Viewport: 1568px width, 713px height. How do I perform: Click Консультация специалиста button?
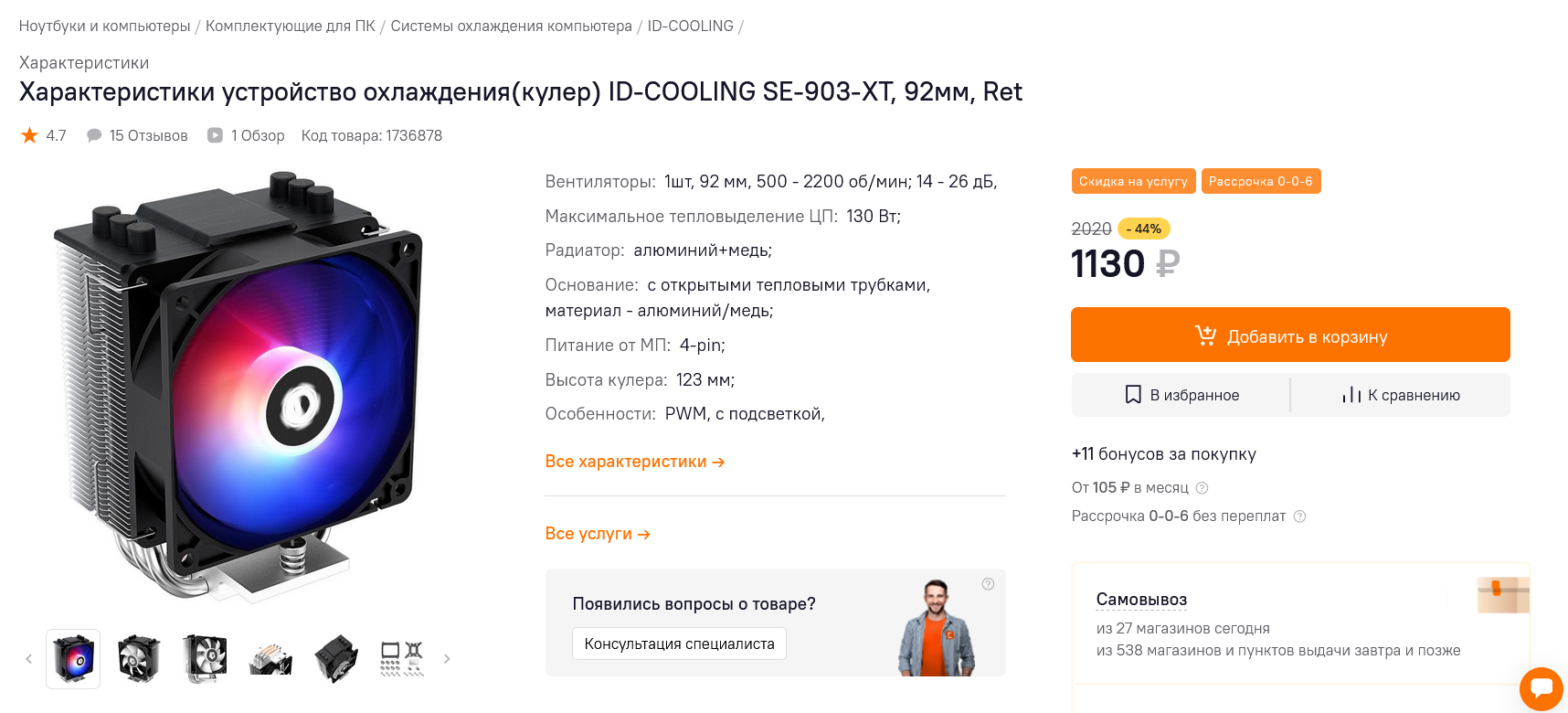679,644
